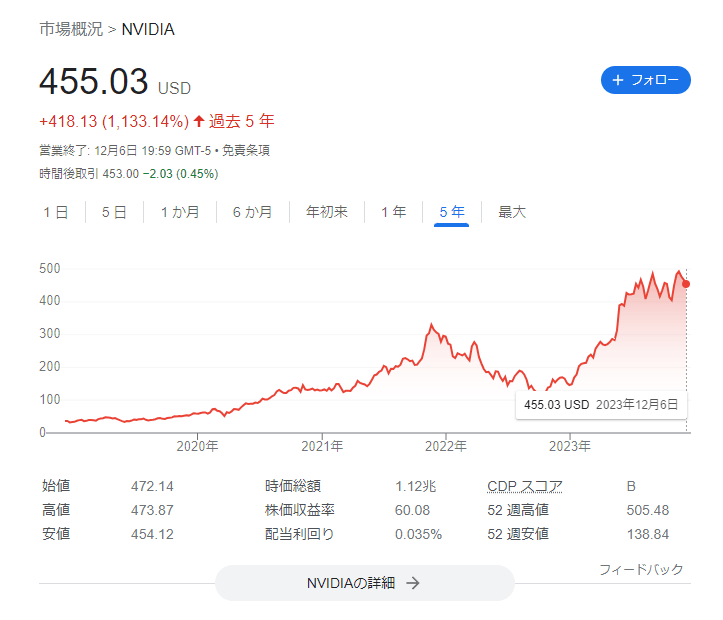Select the 1 日 range tab
This screenshot has height=620, width=723.
pyautogui.click(x=56, y=212)
